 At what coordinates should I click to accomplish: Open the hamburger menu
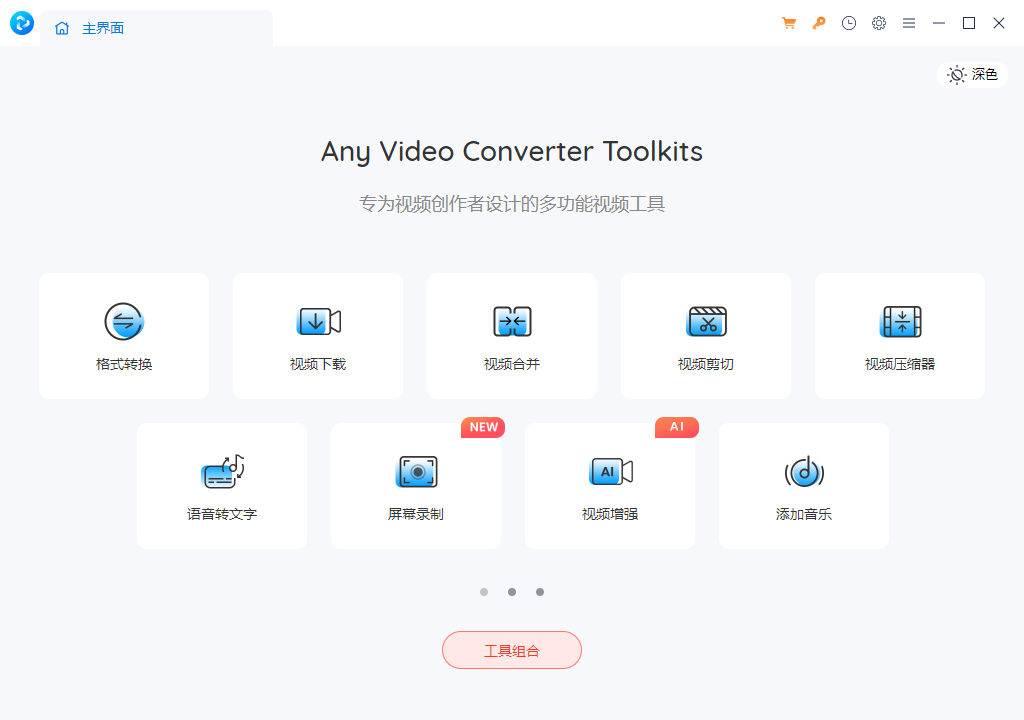[909, 24]
